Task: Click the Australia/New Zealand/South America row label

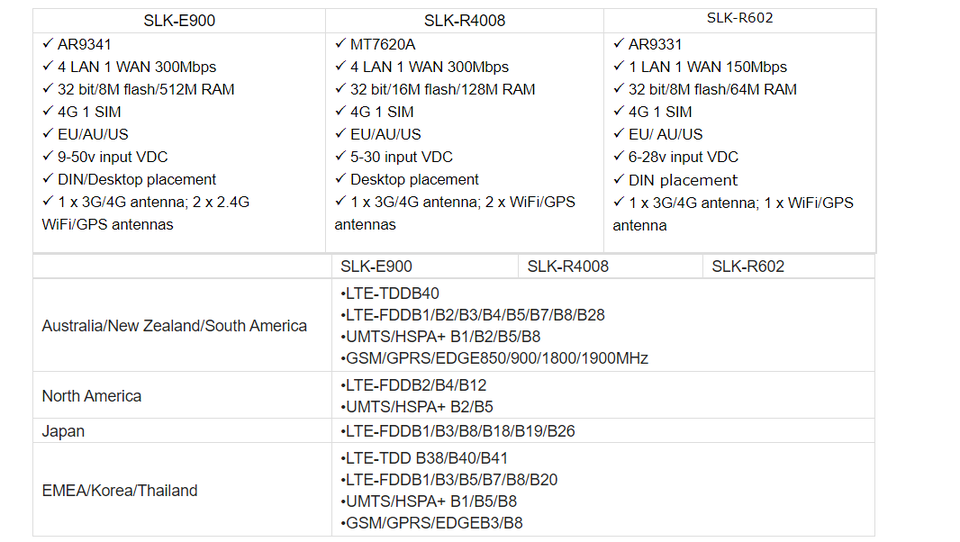Action: (174, 326)
